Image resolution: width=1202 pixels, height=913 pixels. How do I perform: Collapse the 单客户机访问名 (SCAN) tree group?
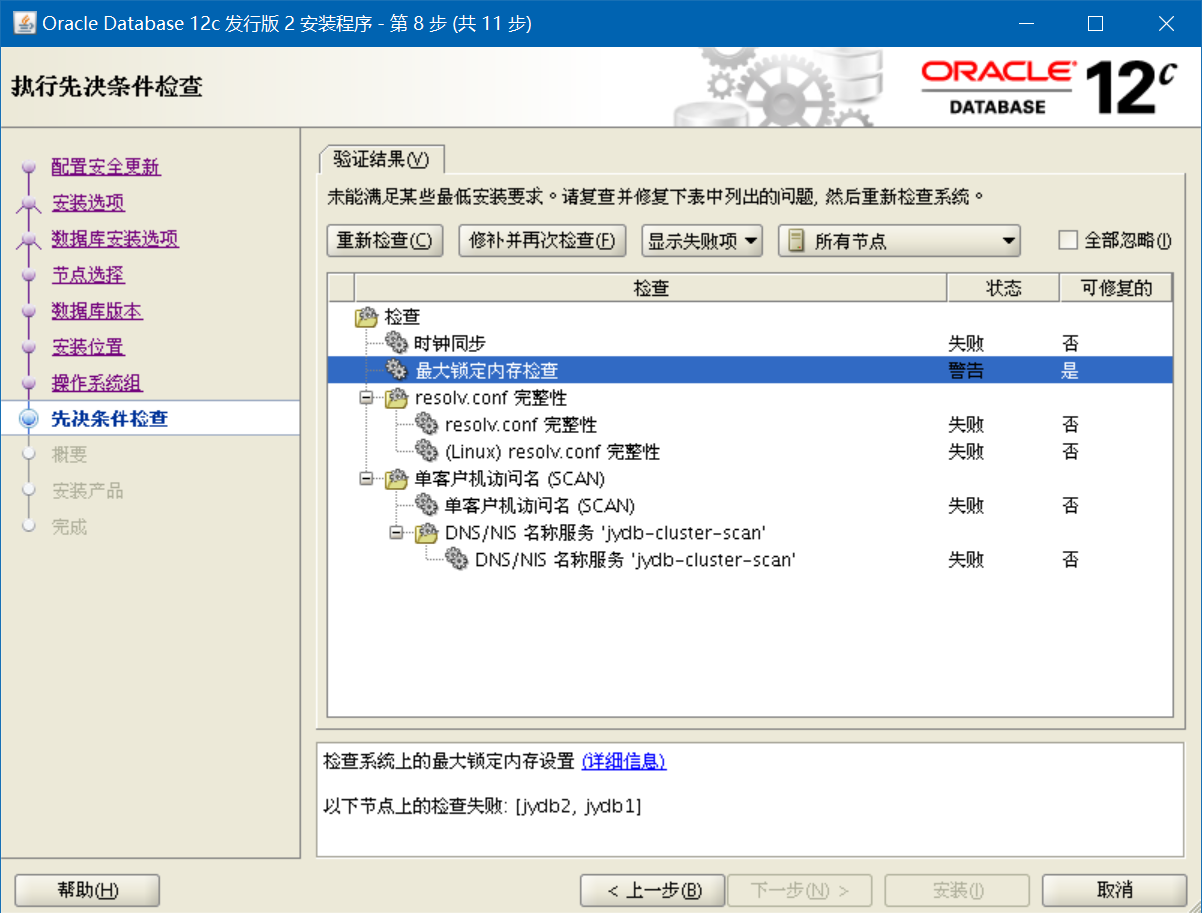(x=366, y=478)
